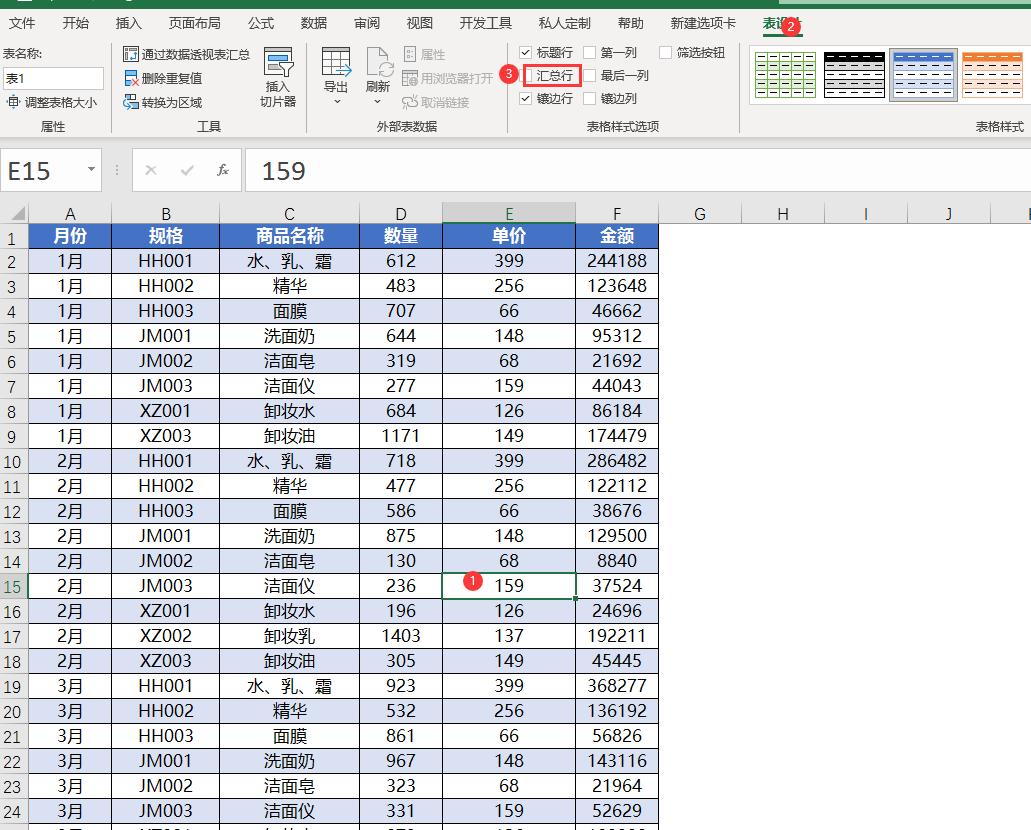Click Insert Slicer (插入切片器) icon
The height and width of the screenshot is (830, 1031).
(x=278, y=62)
